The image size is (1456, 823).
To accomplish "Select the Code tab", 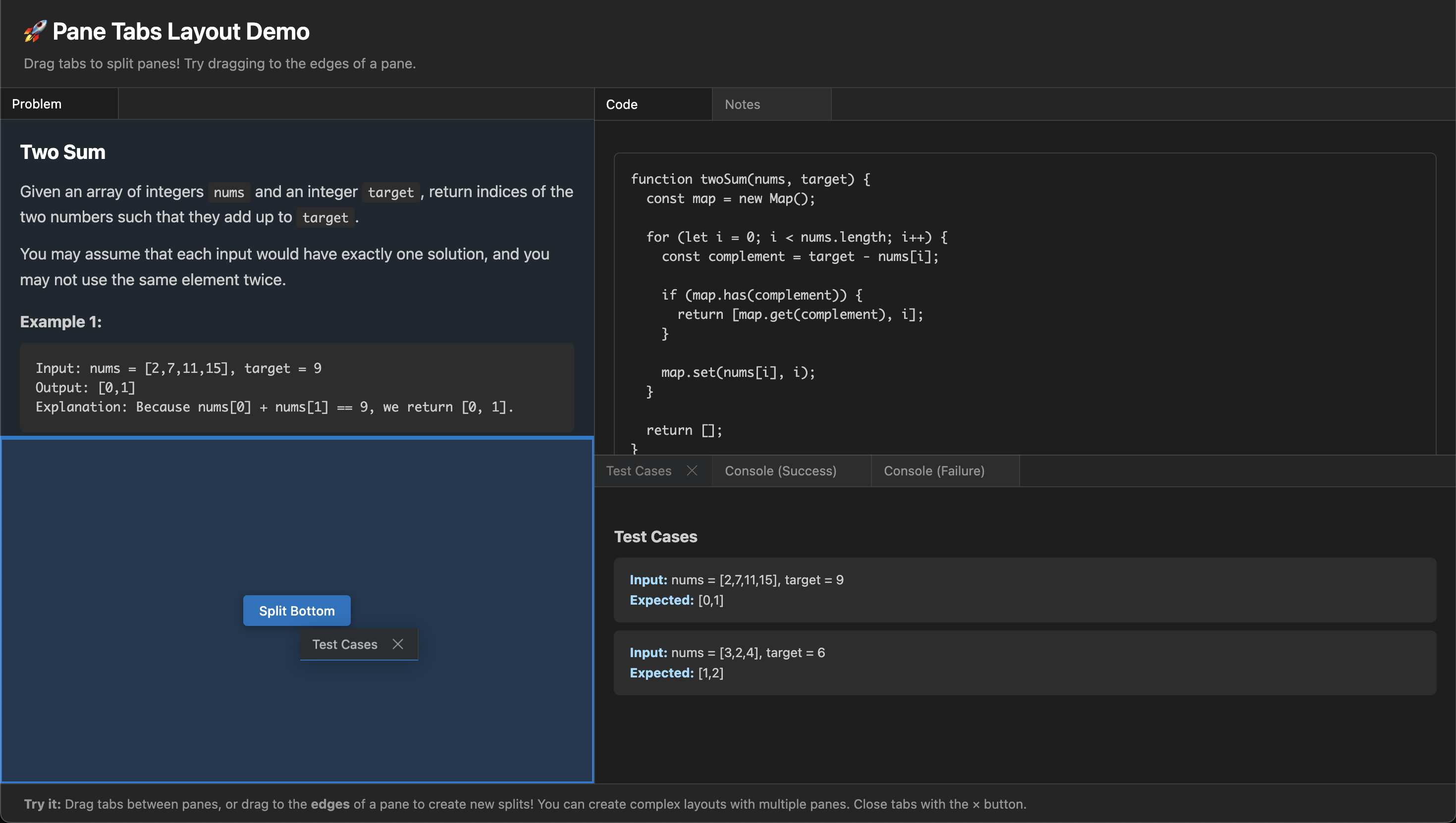I will pyautogui.click(x=622, y=104).
